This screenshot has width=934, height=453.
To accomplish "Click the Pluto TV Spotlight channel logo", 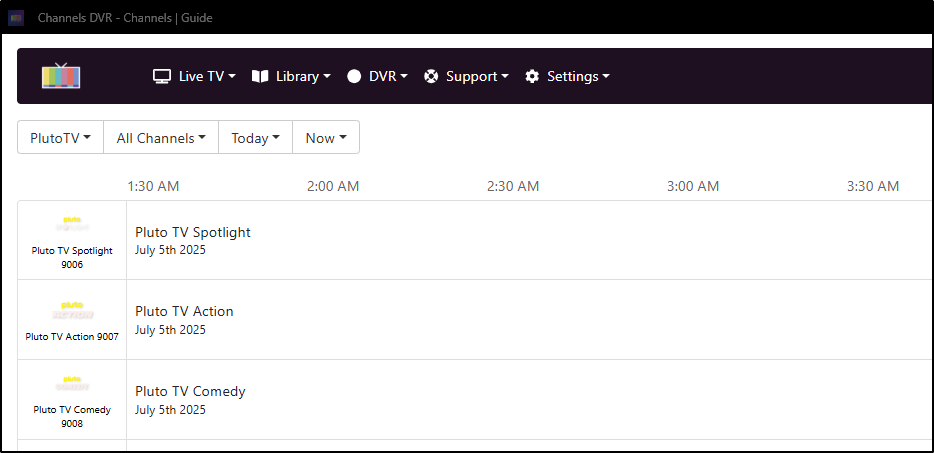I will 72,224.
